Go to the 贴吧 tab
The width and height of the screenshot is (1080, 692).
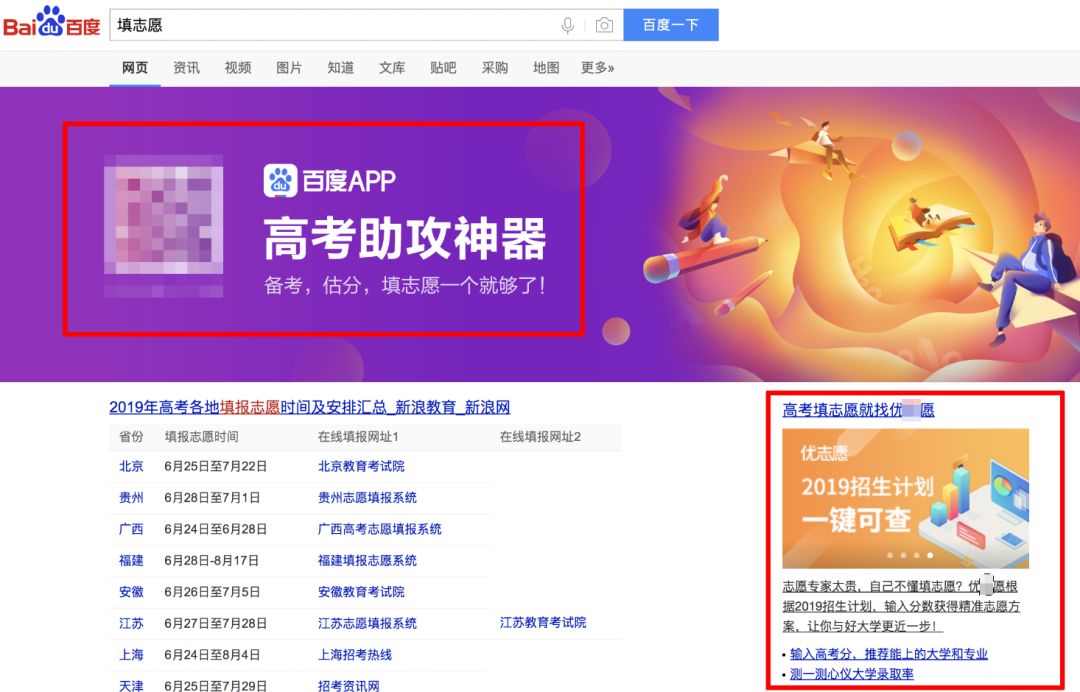pyautogui.click(x=443, y=67)
